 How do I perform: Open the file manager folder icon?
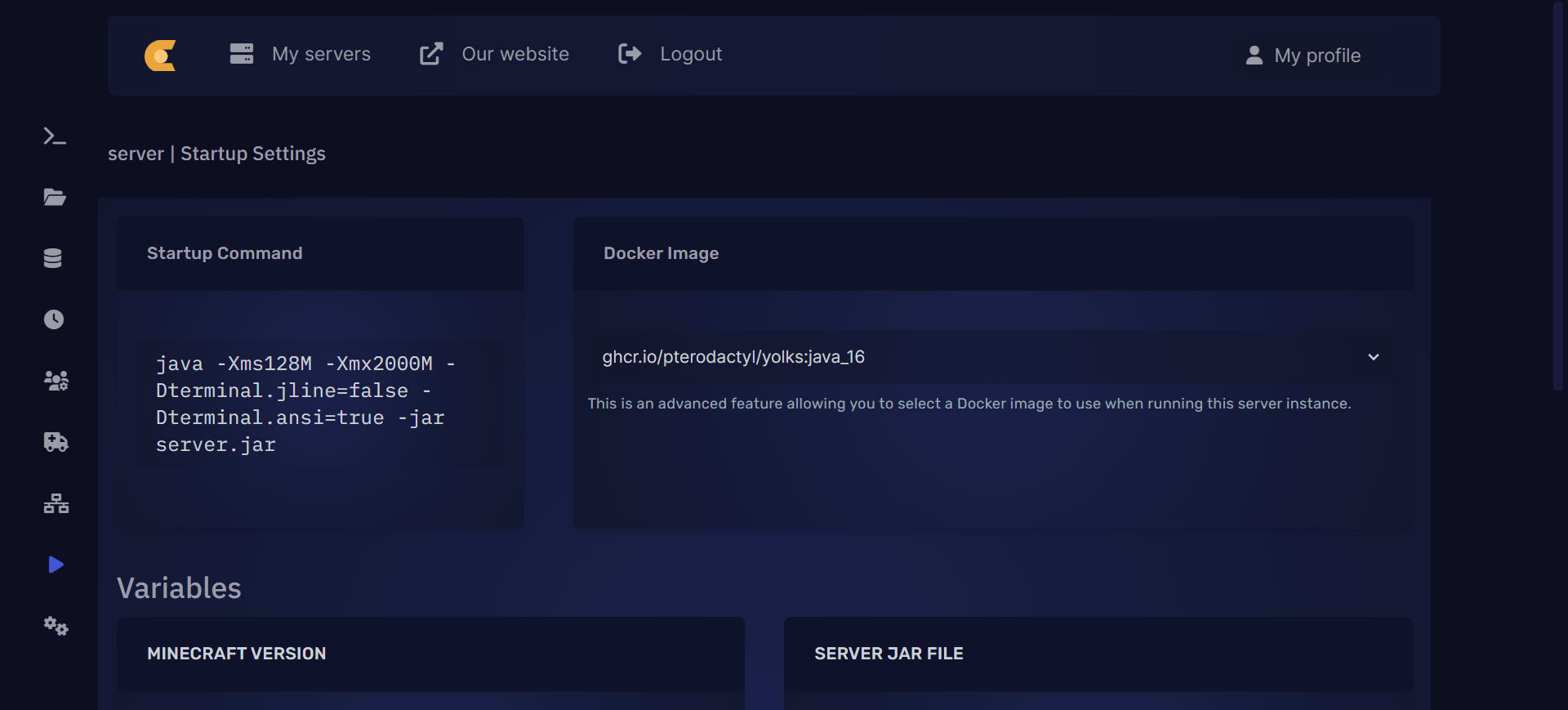coord(55,198)
